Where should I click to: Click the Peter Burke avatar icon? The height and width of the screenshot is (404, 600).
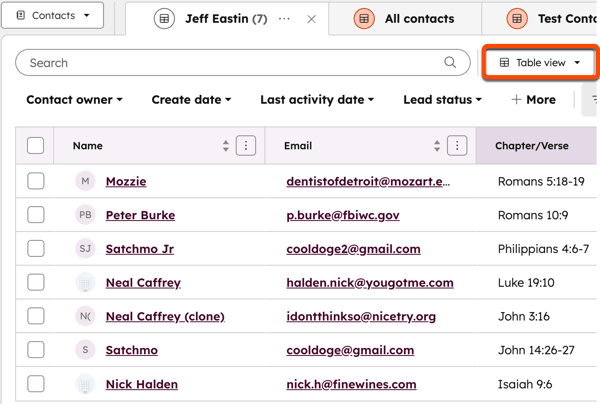coord(86,215)
